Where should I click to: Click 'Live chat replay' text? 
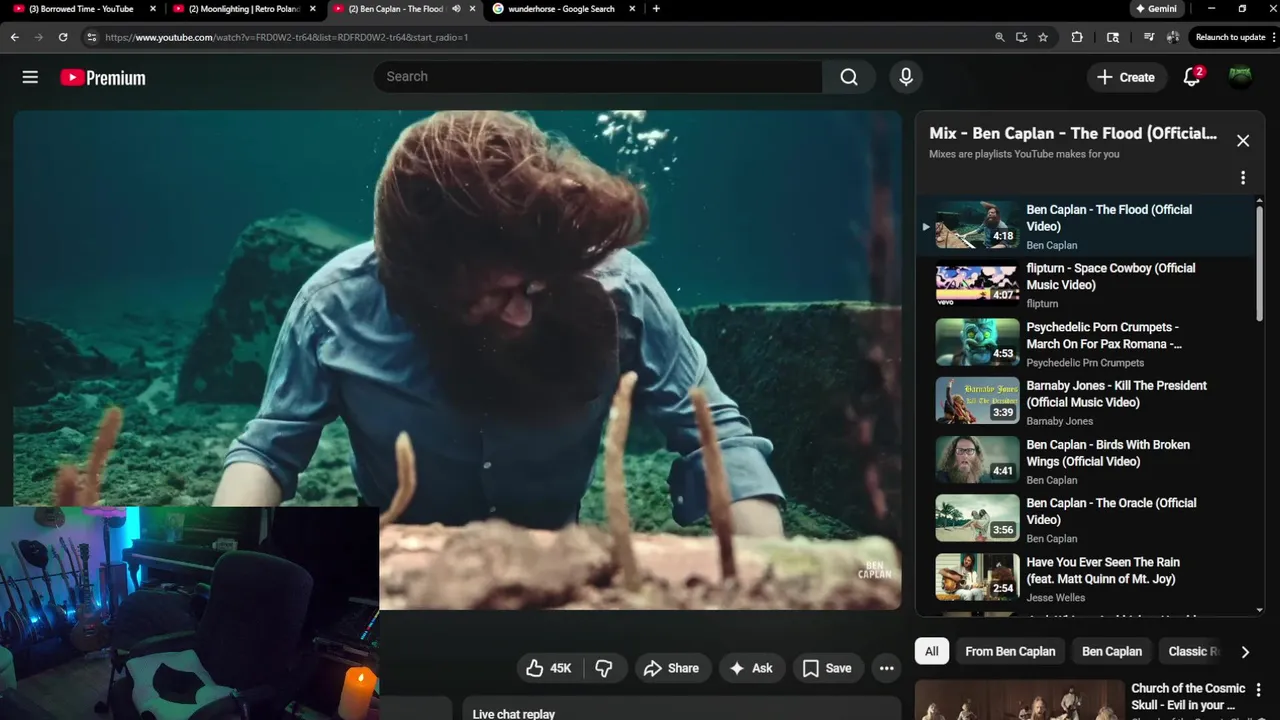point(513,713)
